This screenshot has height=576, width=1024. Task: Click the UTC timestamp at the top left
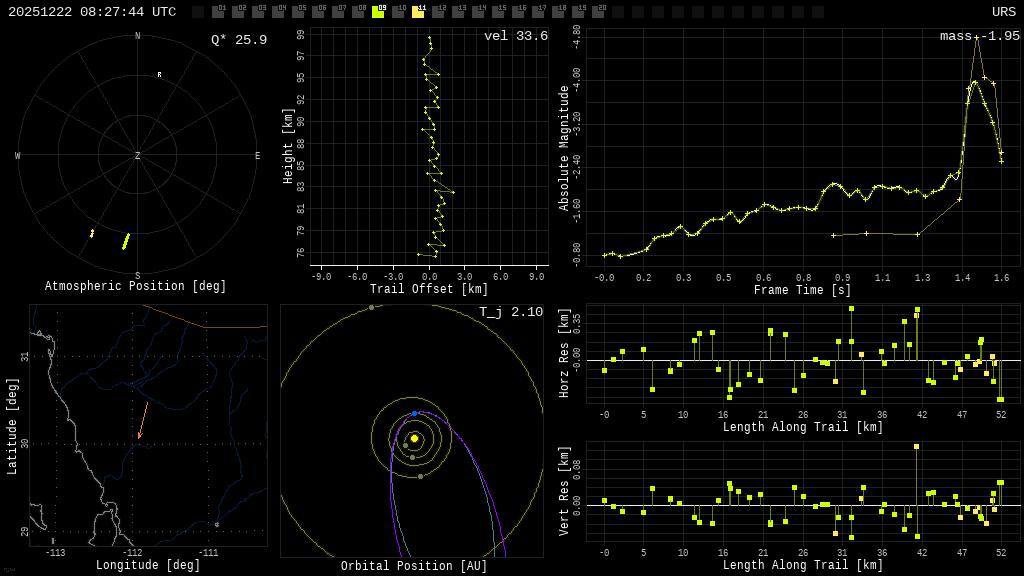92,12
